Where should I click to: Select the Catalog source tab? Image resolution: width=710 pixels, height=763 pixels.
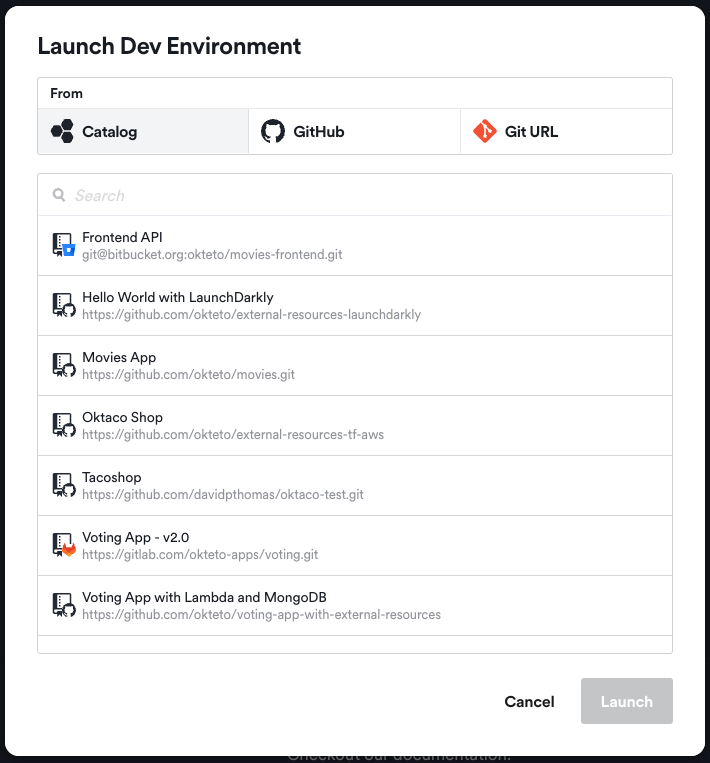tap(143, 131)
